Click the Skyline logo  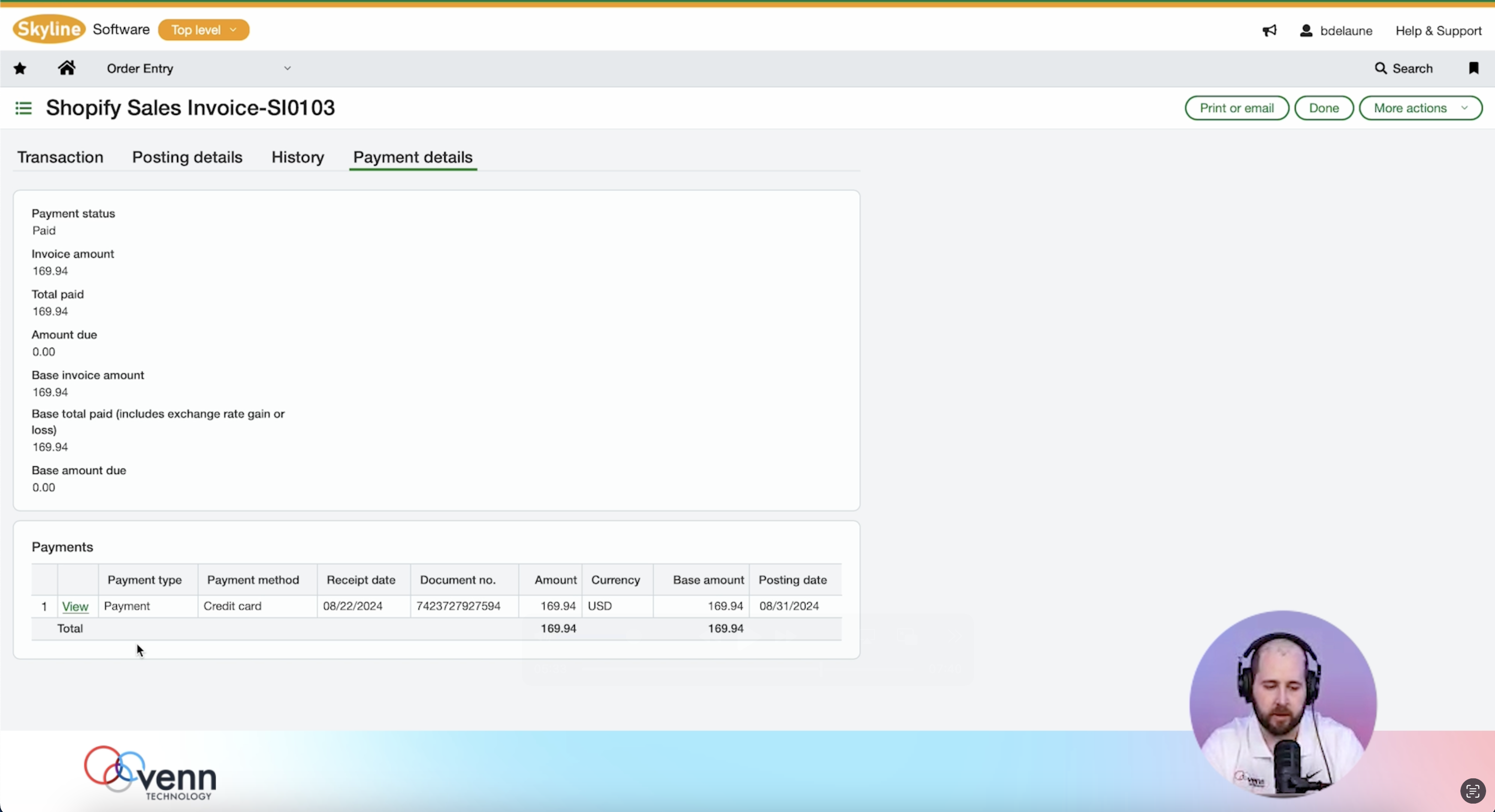(x=49, y=29)
